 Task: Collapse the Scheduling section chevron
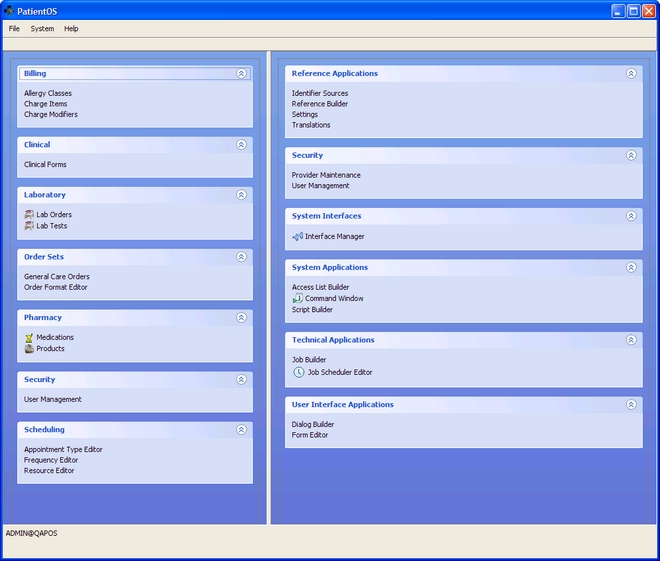click(241, 430)
